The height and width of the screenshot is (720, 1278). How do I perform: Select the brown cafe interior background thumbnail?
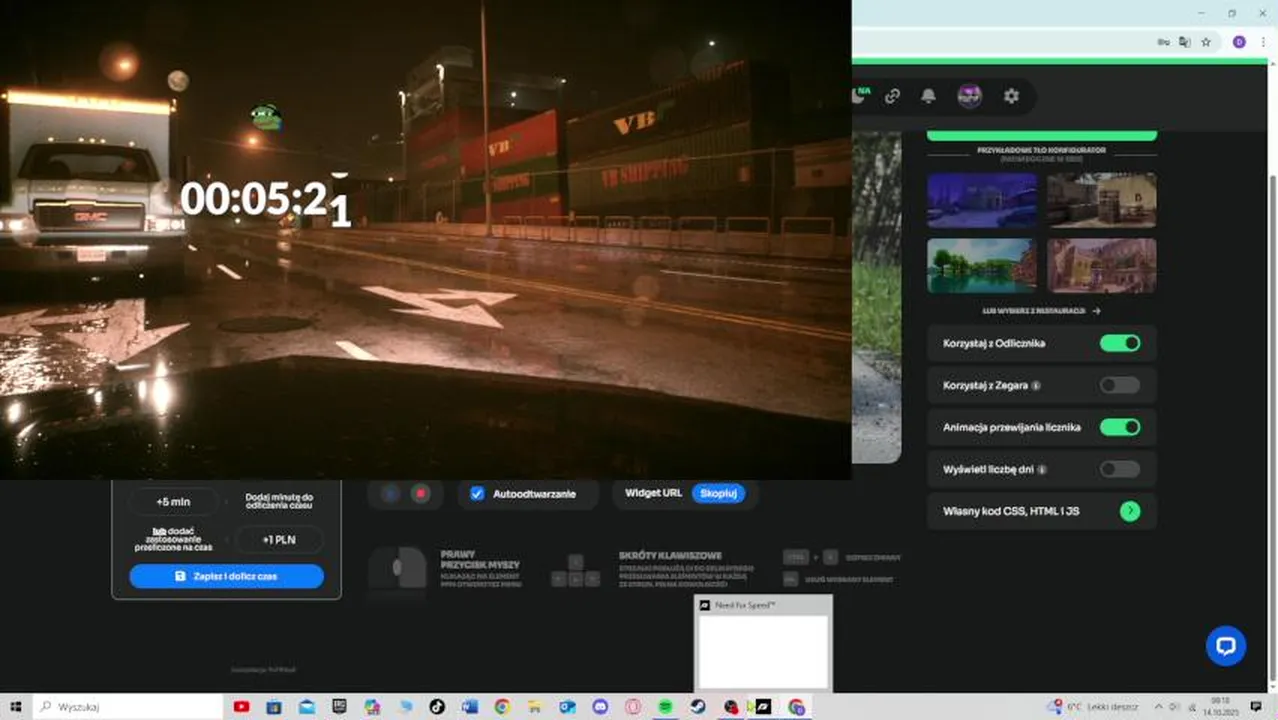(1102, 201)
